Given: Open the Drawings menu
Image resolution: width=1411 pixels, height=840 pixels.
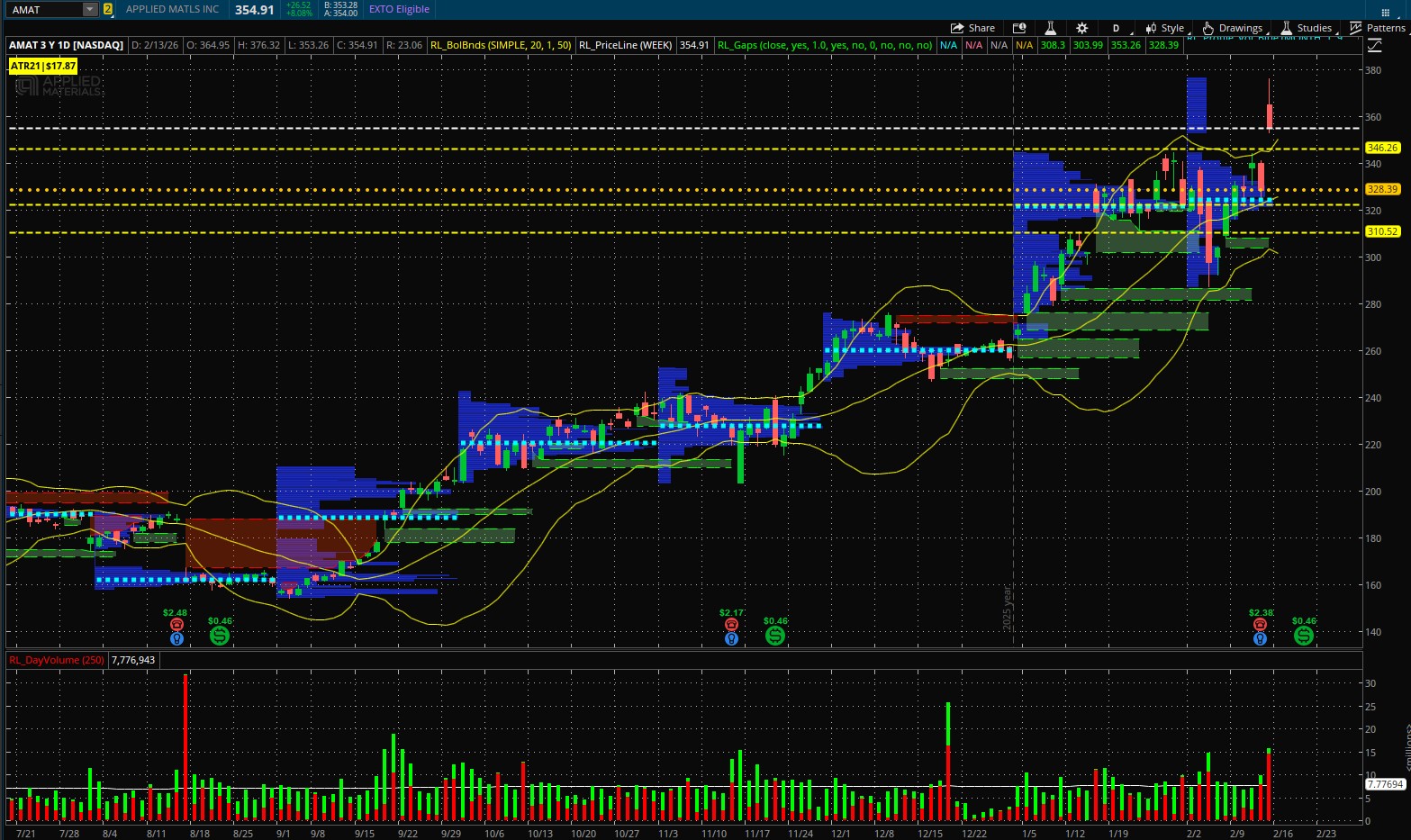Looking at the screenshot, I should [1232, 28].
